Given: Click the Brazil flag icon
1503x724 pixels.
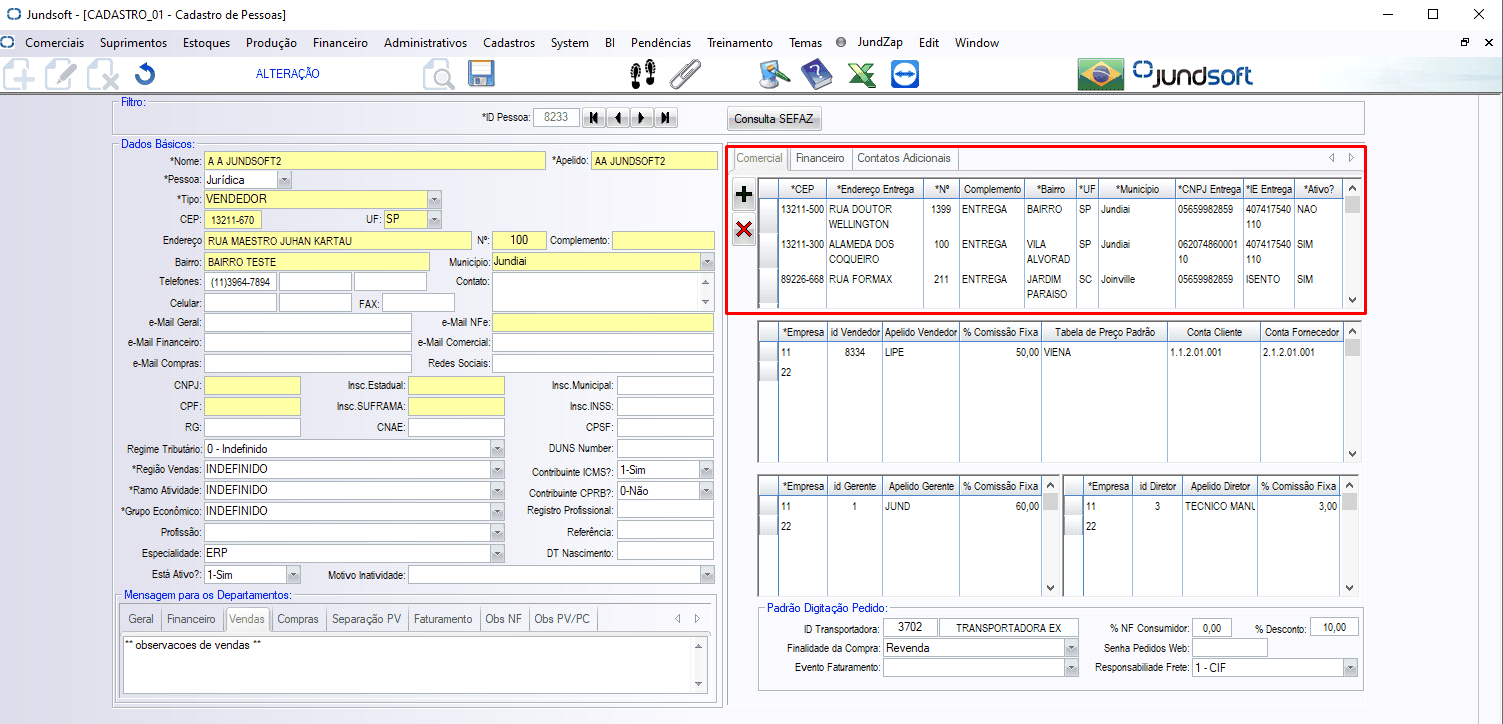Looking at the screenshot, I should 1099,75.
